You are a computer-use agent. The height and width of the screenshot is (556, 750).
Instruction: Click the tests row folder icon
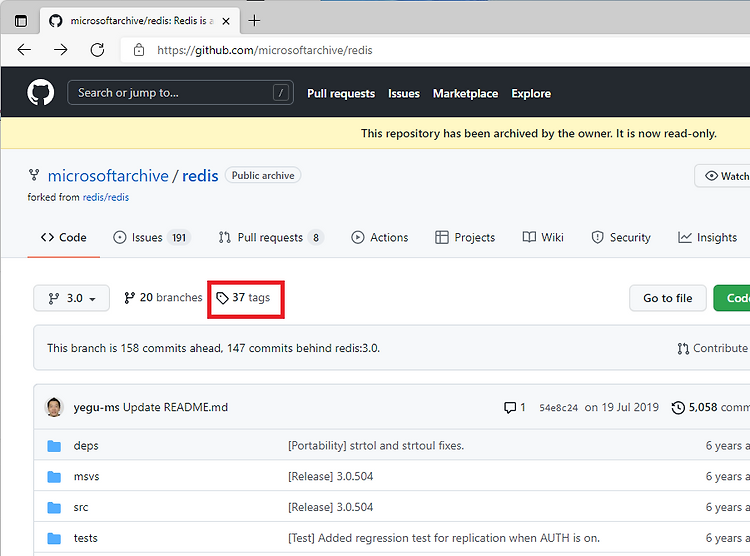click(x=54, y=538)
